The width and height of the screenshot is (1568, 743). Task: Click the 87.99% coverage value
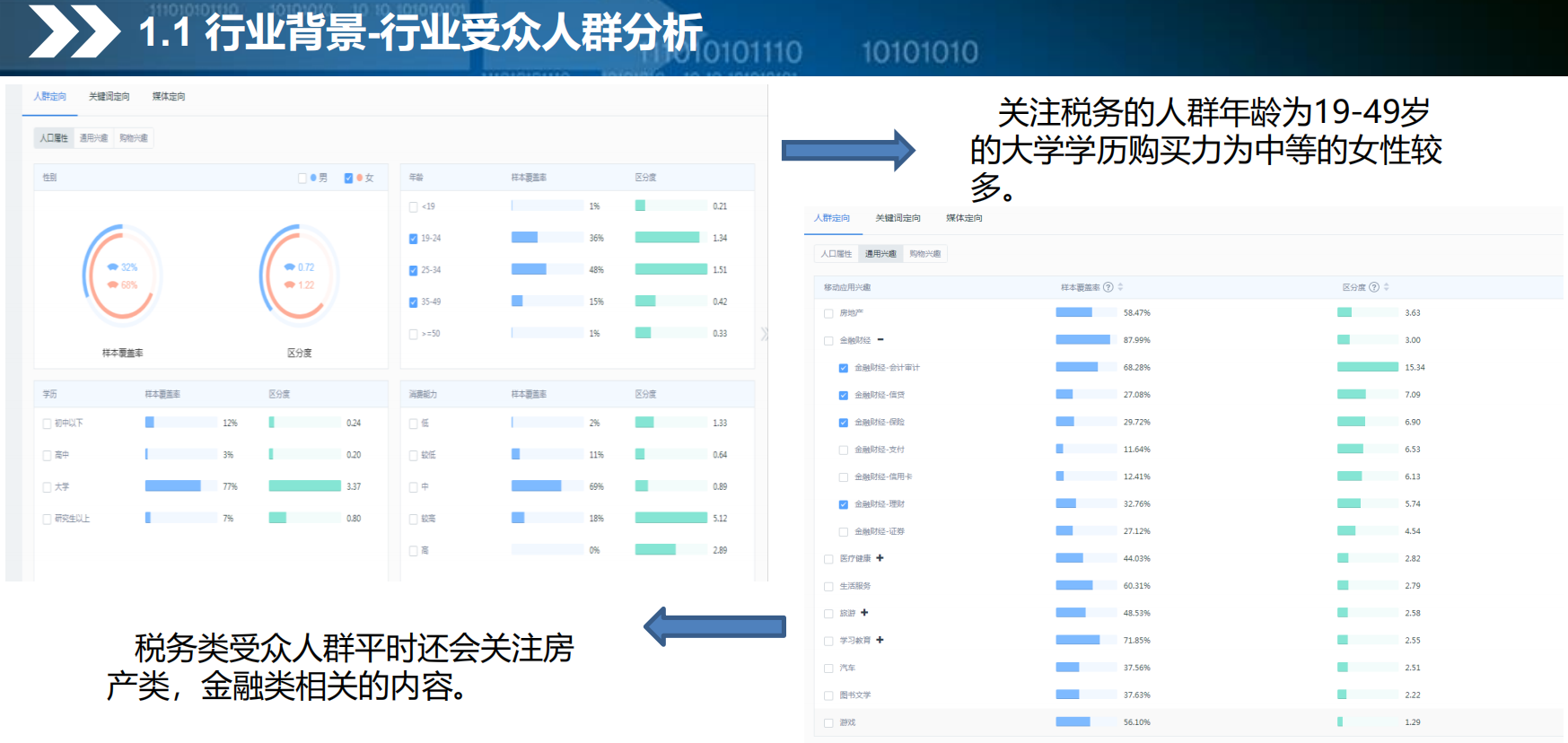coord(1136,340)
